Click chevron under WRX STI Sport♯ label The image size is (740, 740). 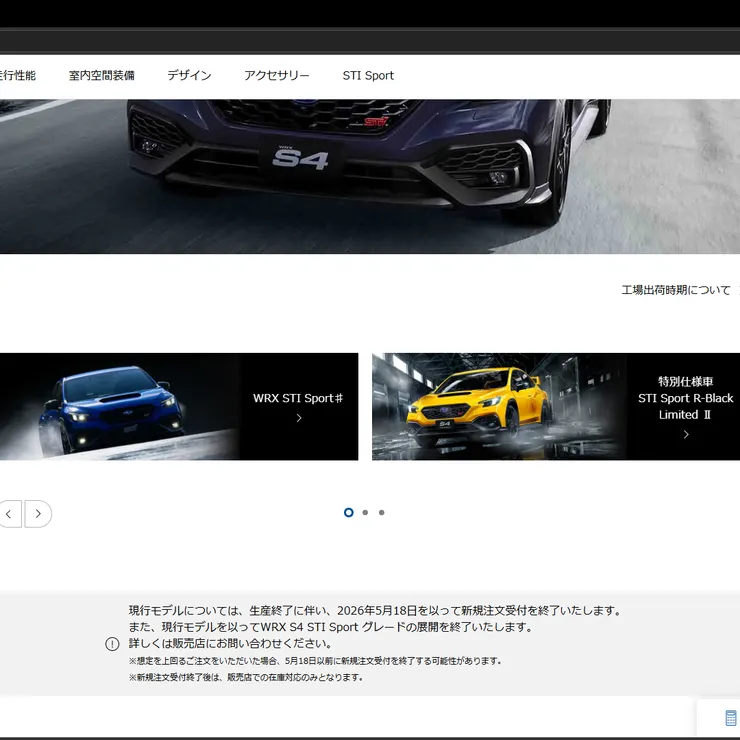pyautogui.click(x=299, y=418)
